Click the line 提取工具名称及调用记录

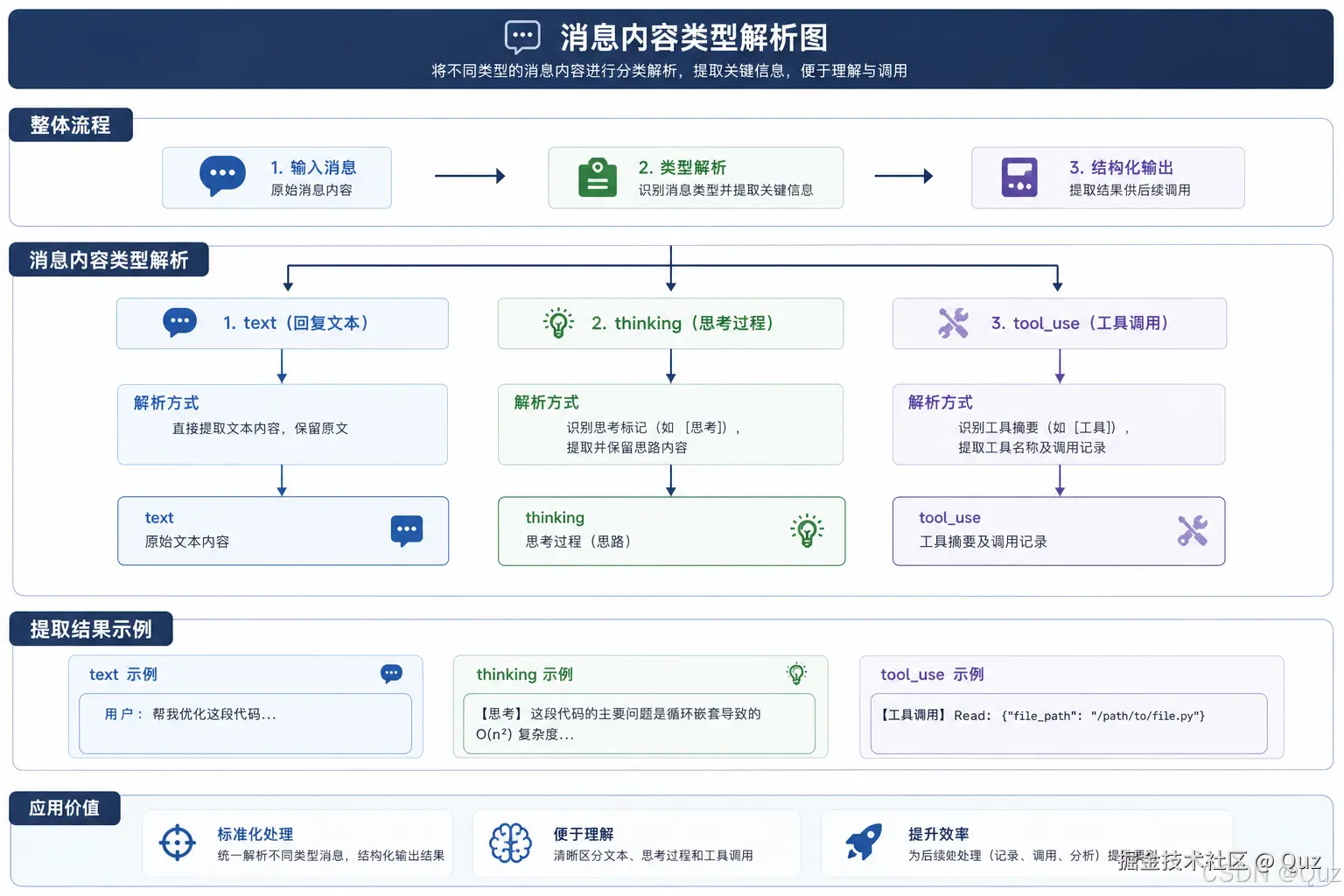1032,447
